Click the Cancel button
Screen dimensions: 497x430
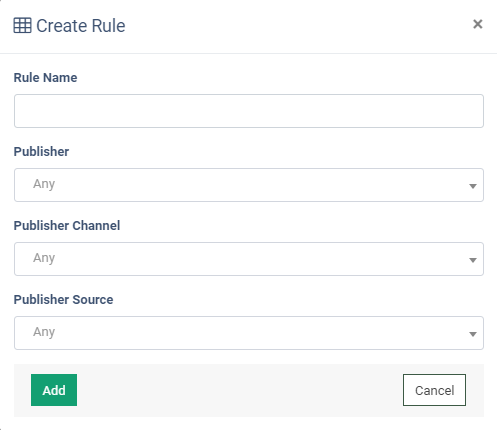[x=434, y=390]
